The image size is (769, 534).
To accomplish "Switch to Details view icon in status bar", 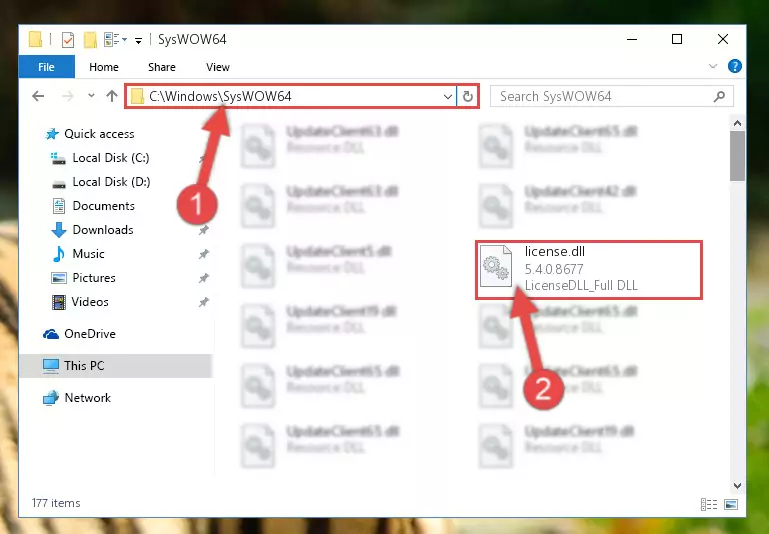I will [x=709, y=504].
